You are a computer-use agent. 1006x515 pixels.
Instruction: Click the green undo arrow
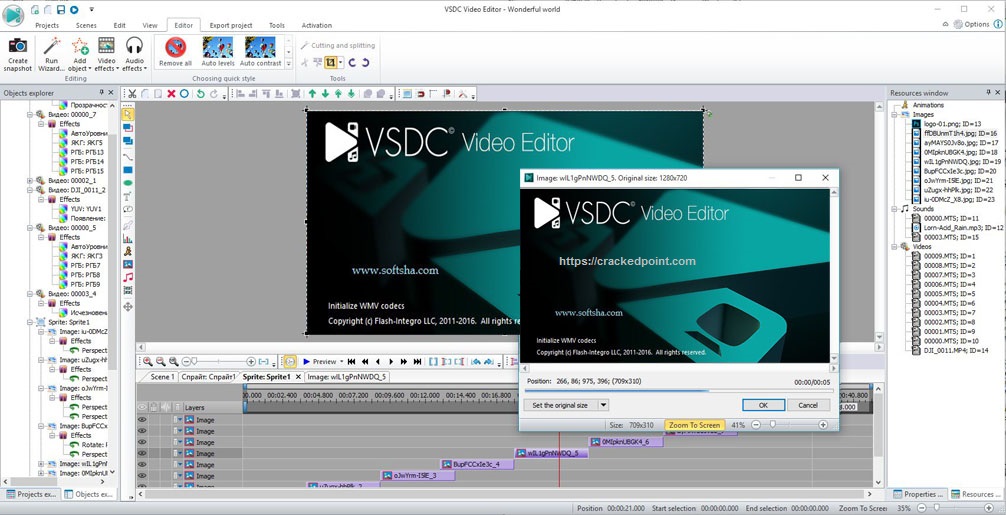(201, 94)
